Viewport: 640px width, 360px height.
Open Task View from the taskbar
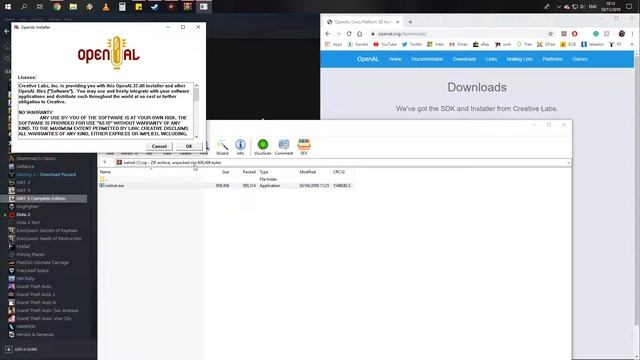[x=40, y=7]
